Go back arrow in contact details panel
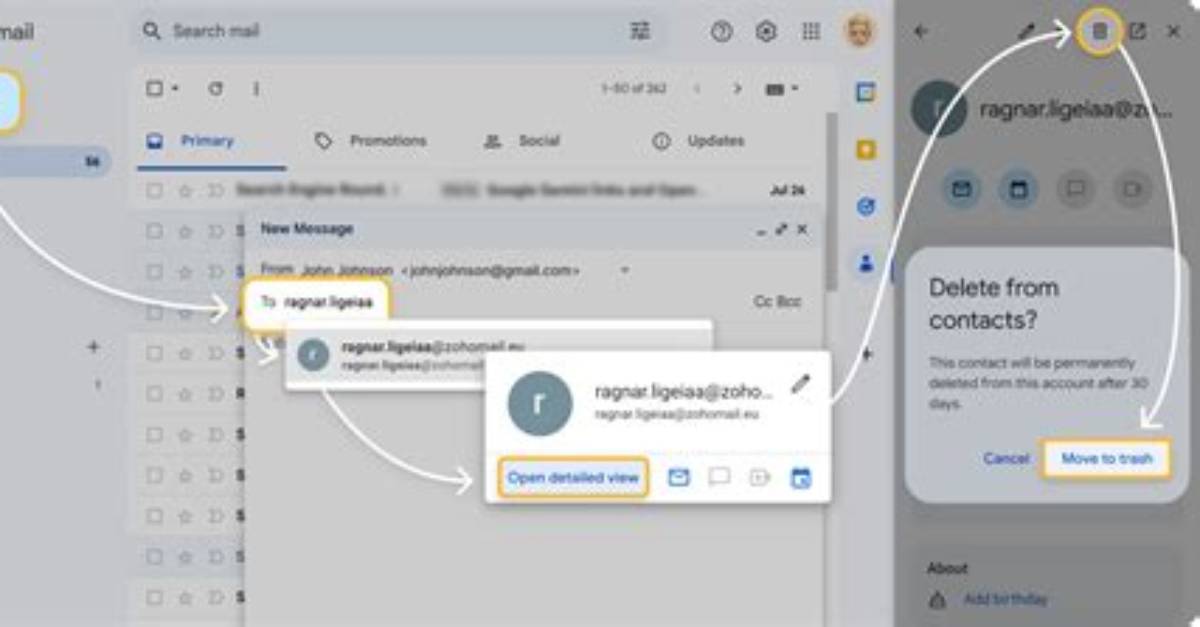This screenshot has width=1200, height=627. 921,31
